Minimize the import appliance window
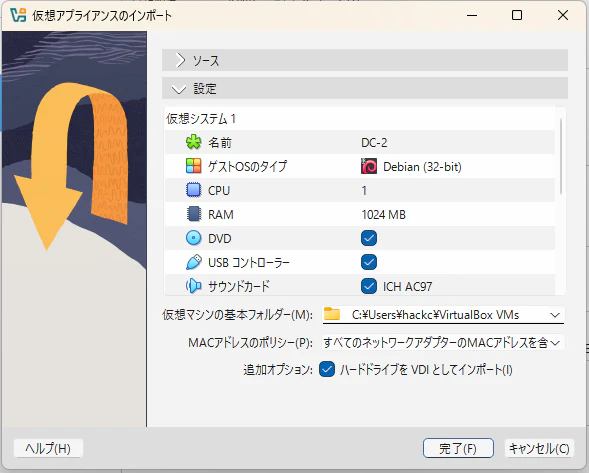Image resolution: width=589 pixels, height=473 pixels. tap(472, 15)
